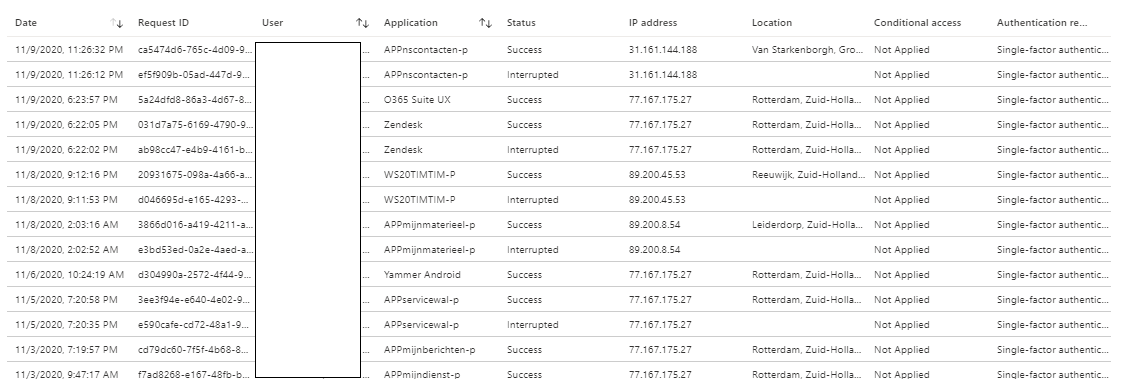Click the Status column header
This screenshot has height=379, width=1122.
pos(521,23)
